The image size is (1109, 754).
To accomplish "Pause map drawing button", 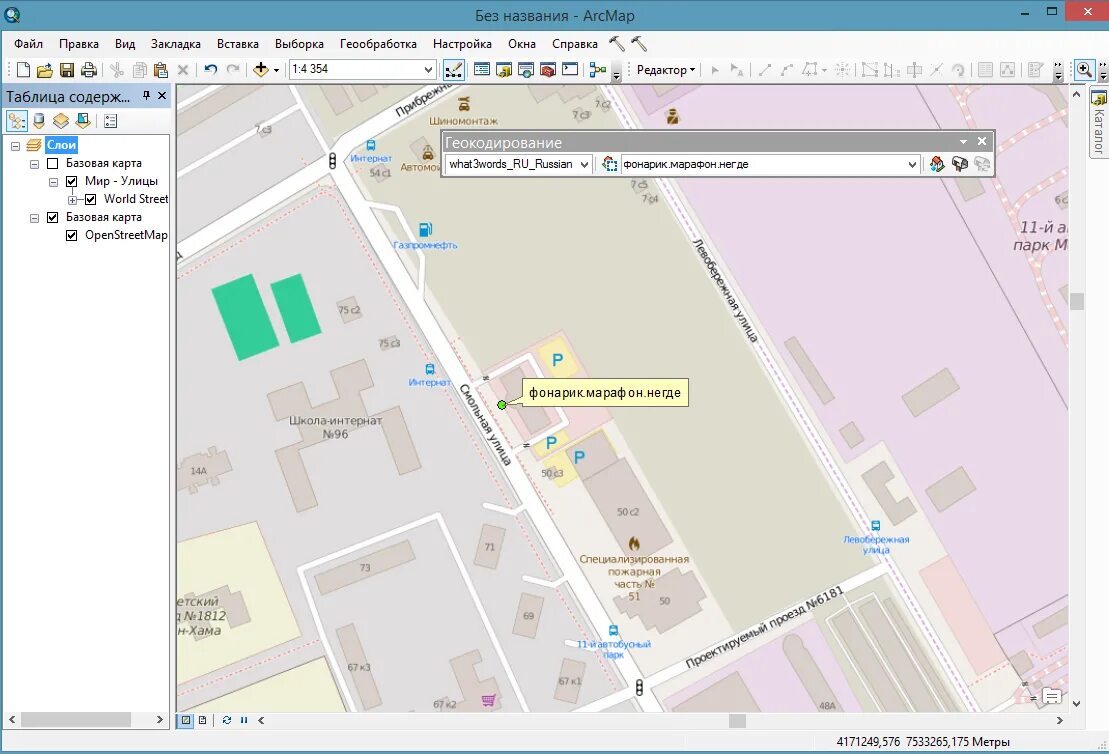I will click(244, 720).
